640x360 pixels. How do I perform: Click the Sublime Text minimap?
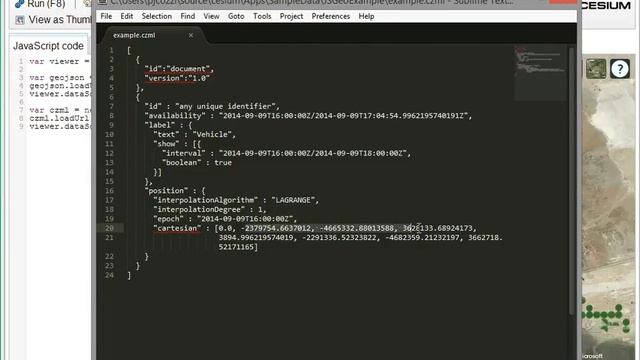(540, 73)
